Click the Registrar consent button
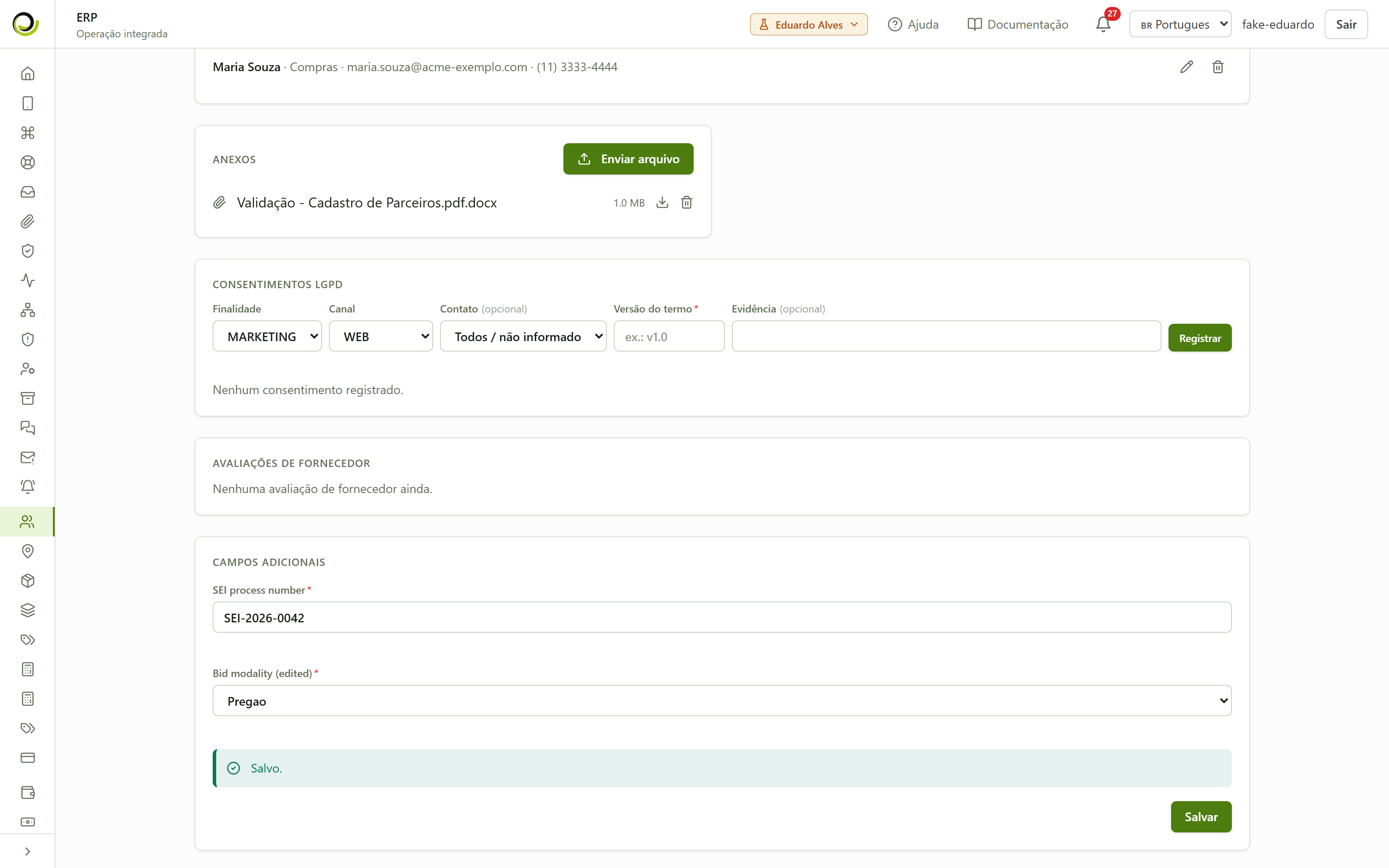Viewport: 1389px width, 868px height. pyautogui.click(x=1200, y=338)
